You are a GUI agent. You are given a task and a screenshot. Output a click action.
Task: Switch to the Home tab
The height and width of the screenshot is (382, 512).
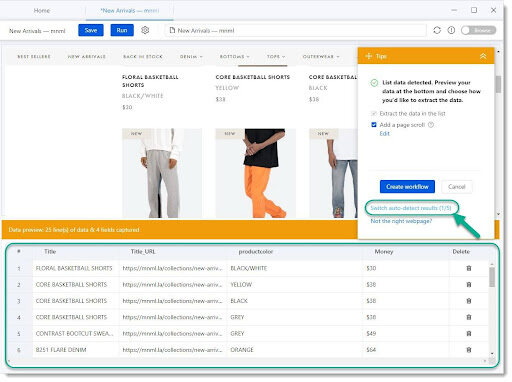[42, 11]
